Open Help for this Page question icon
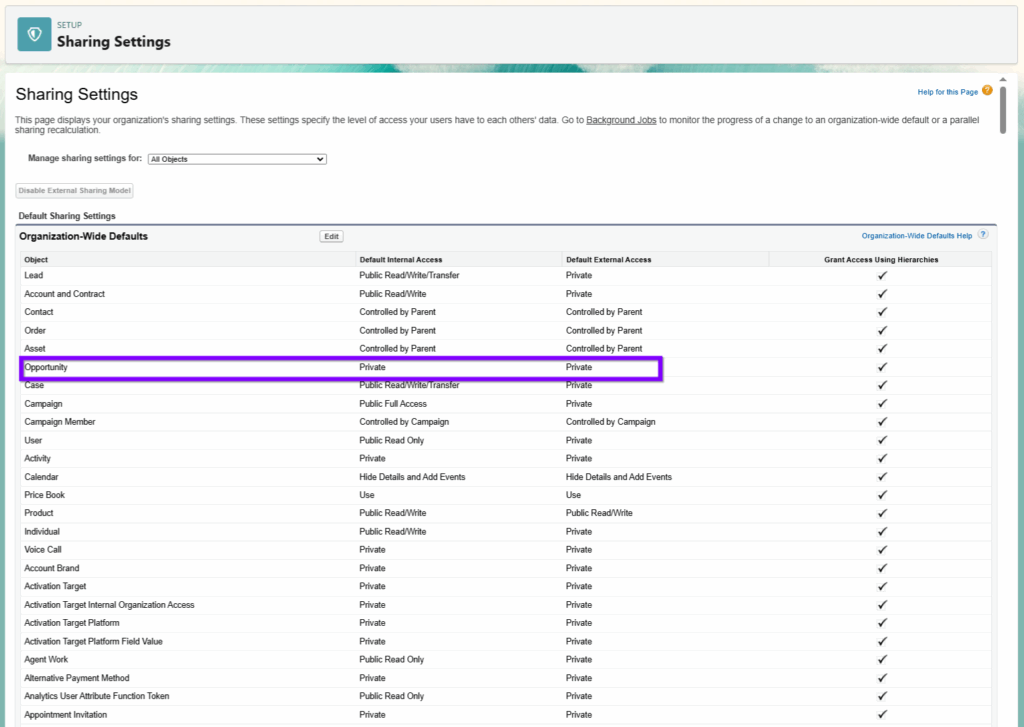 pyautogui.click(x=987, y=91)
